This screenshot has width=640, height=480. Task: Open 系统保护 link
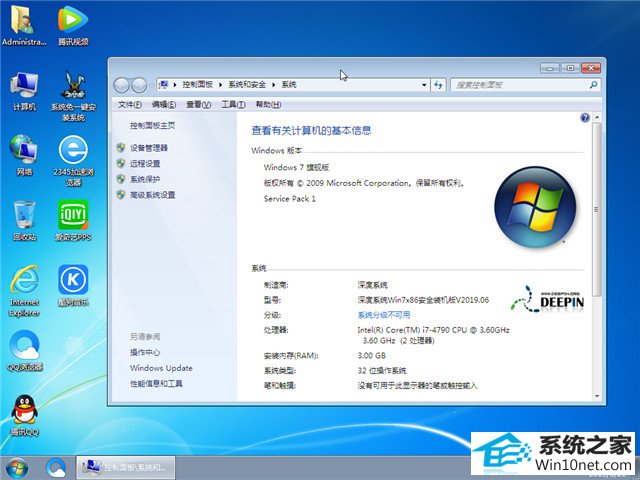click(145, 179)
